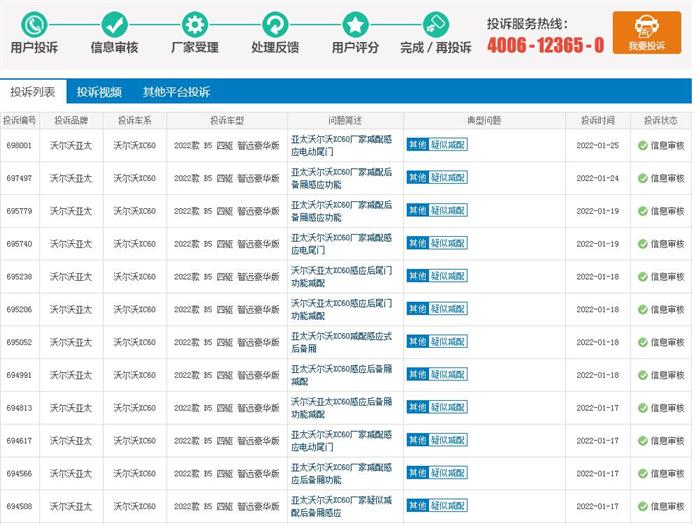Click the green status icon in row 695779
The image size is (700, 525).
tap(642, 211)
